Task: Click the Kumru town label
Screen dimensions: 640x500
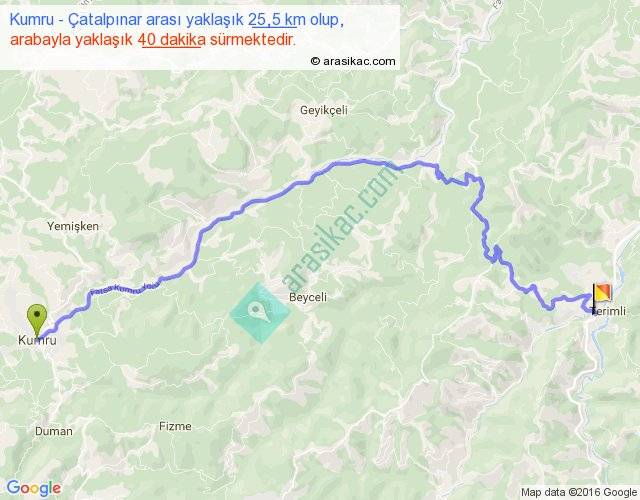Action: (37, 340)
